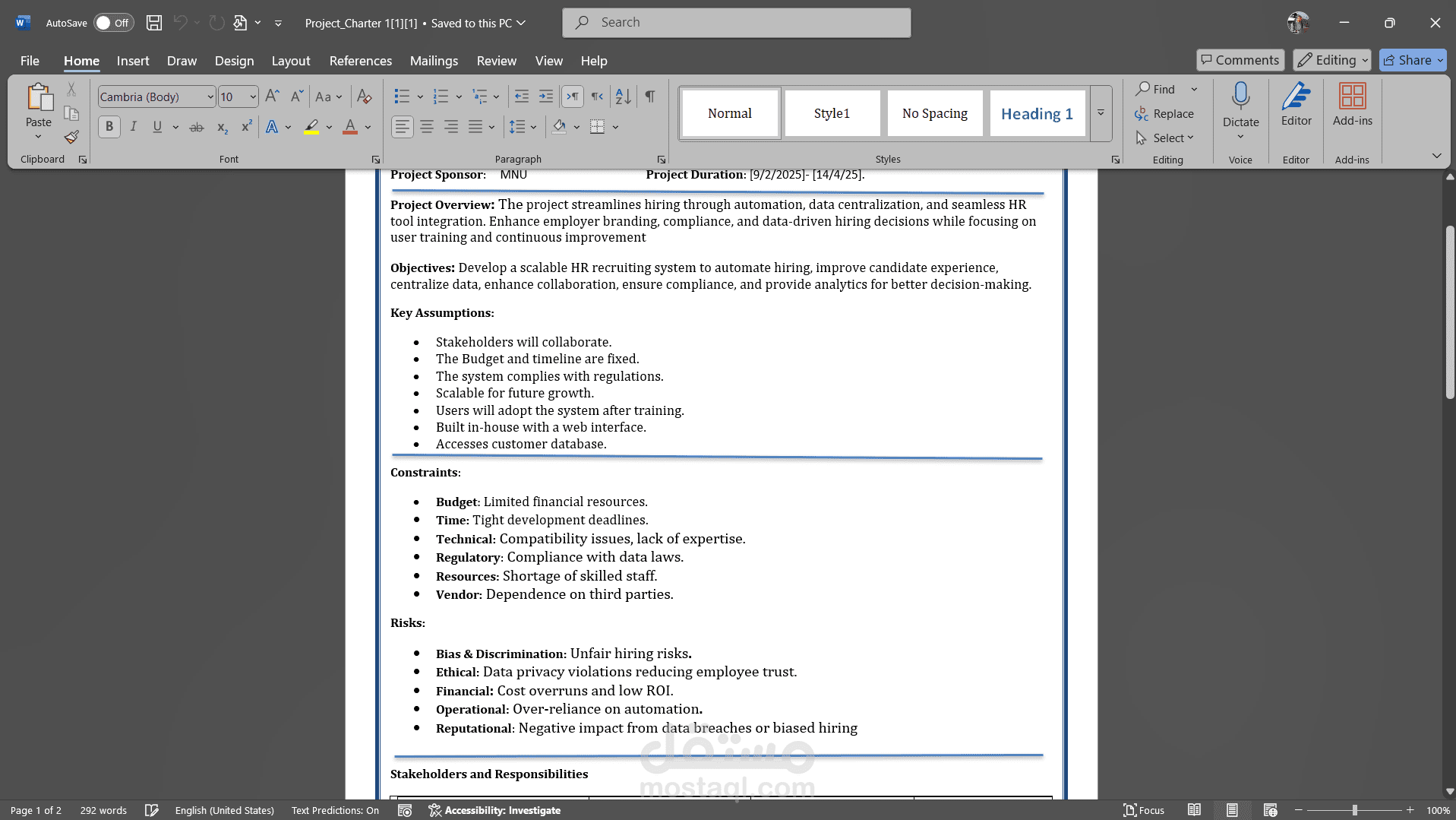This screenshot has width=1456, height=820.
Task: Click zoom out minus icon
Action: tap(1299, 810)
